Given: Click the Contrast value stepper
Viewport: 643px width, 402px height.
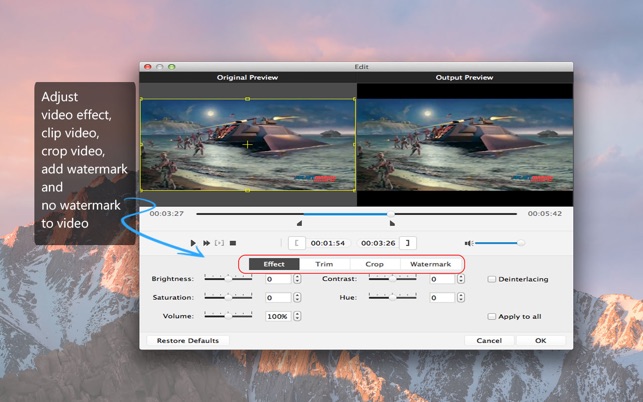Looking at the screenshot, I should tap(461, 279).
